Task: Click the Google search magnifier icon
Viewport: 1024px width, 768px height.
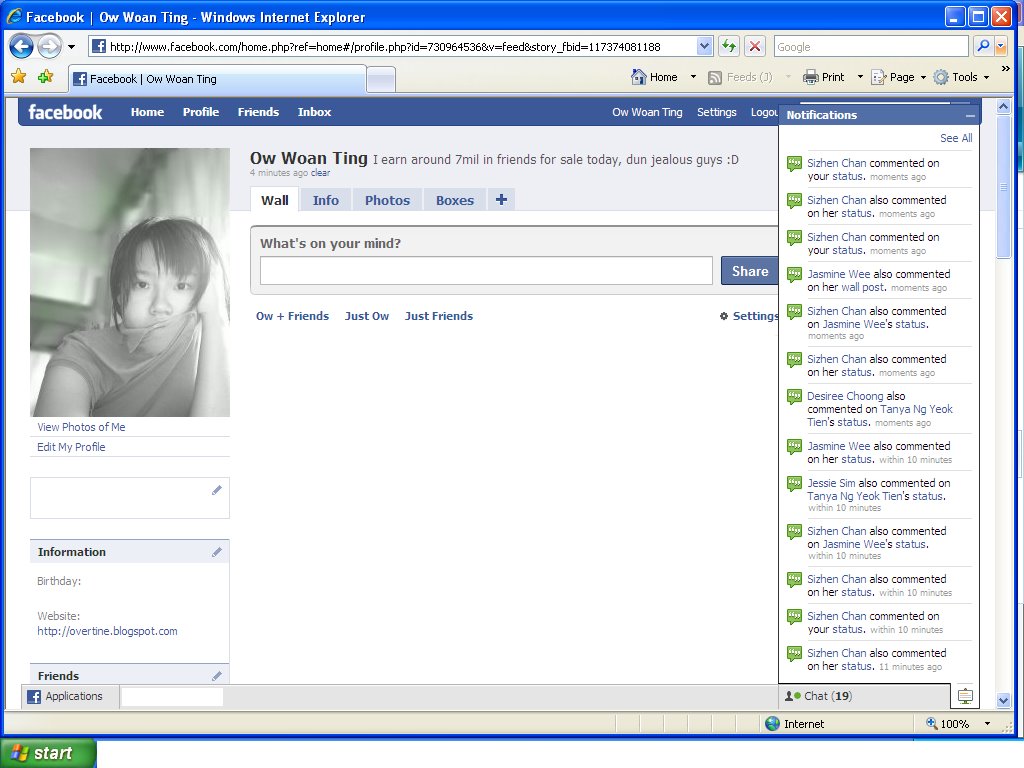Action: (x=982, y=46)
